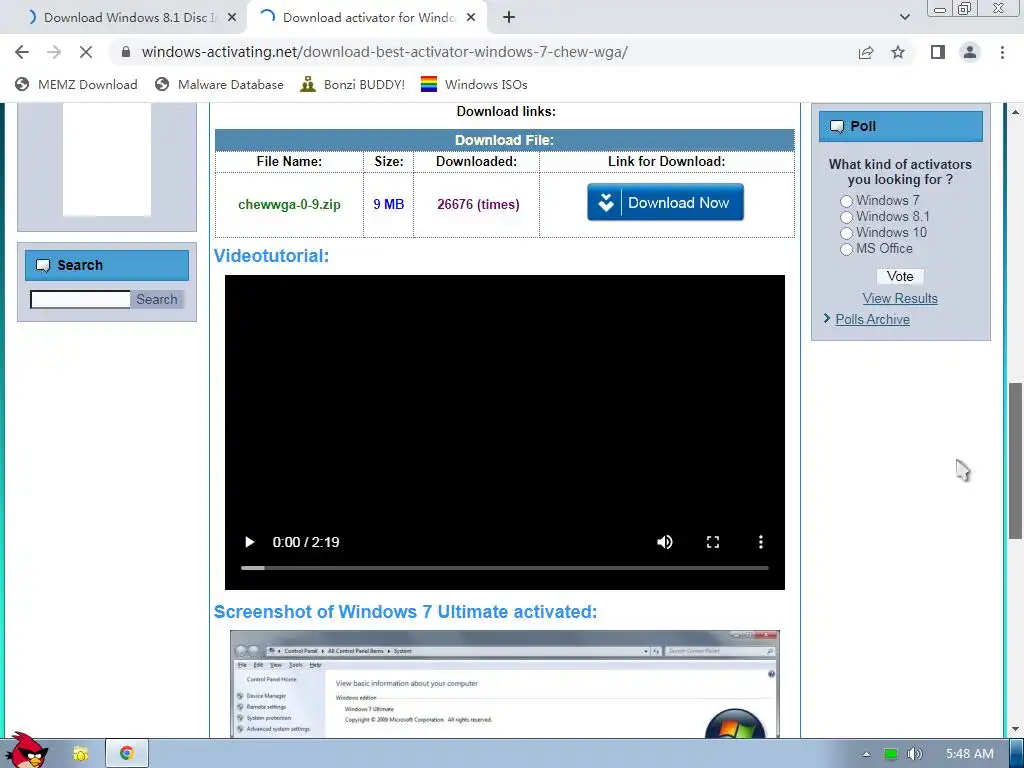Click the Chrome taskbar icon
The height and width of the screenshot is (768, 1024).
pyautogui.click(x=127, y=754)
